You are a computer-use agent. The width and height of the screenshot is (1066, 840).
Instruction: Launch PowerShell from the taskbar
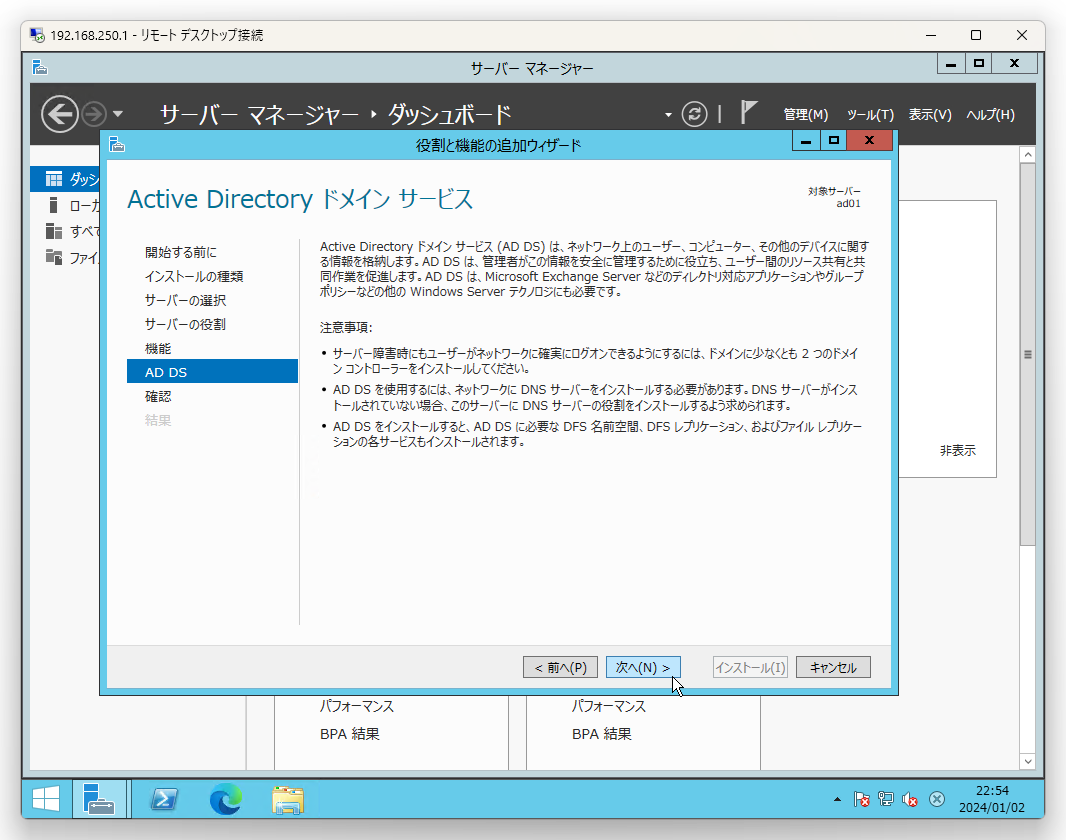pyautogui.click(x=164, y=799)
